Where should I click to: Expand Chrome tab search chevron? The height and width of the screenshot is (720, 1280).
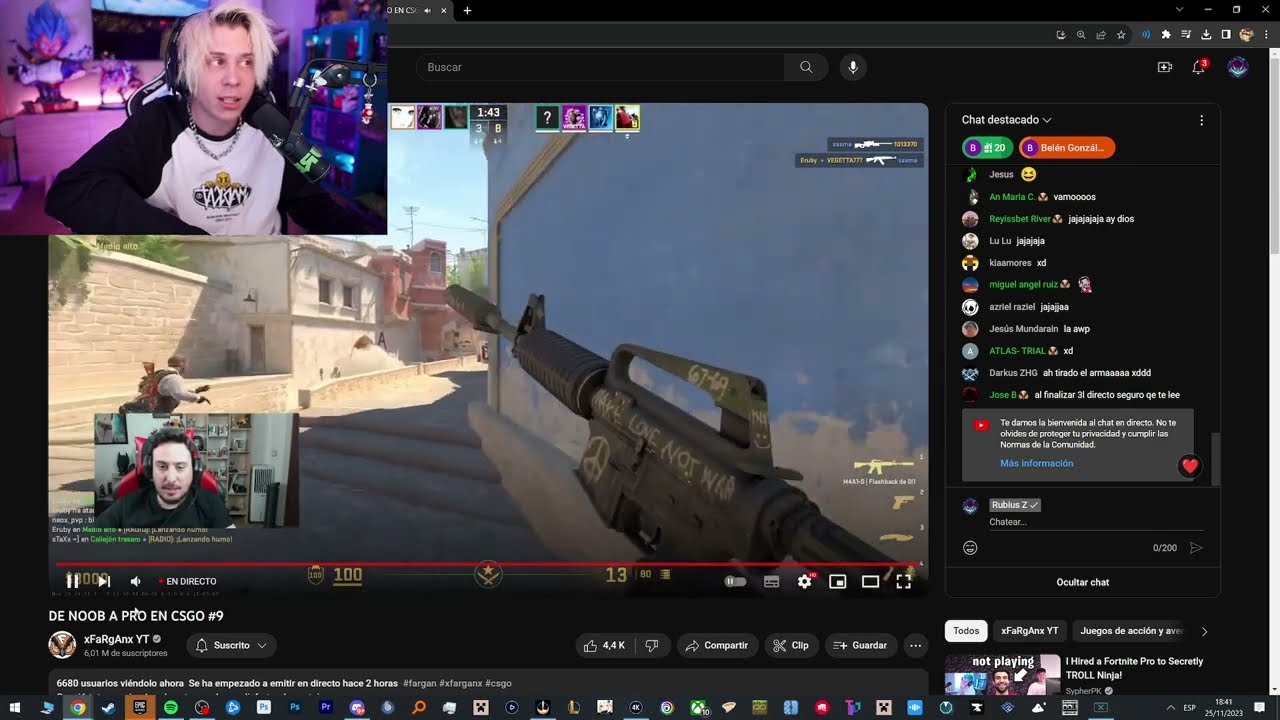coord(1179,10)
